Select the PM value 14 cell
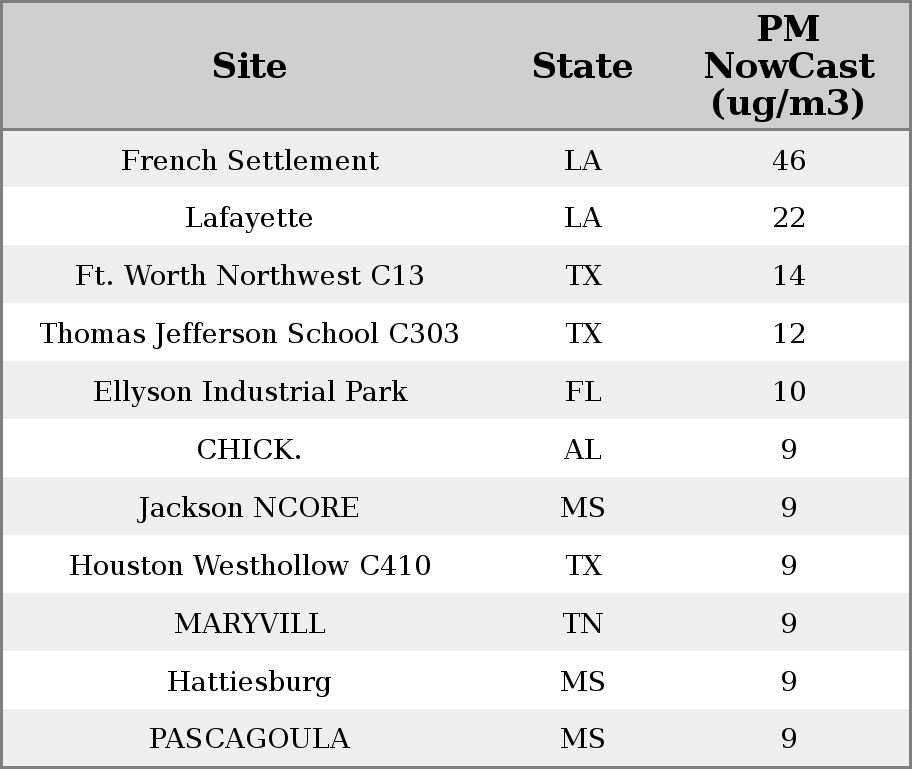This screenshot has height=769, width=912. pos(788,276)
